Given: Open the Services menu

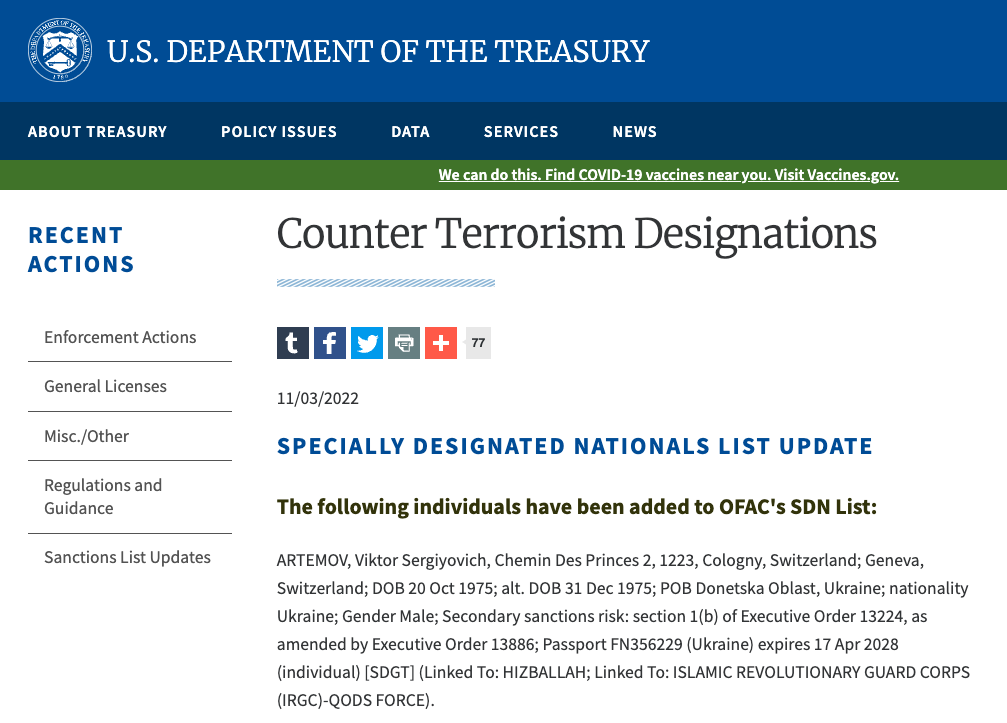Looking at the screenshot, I should pos(521,132).
